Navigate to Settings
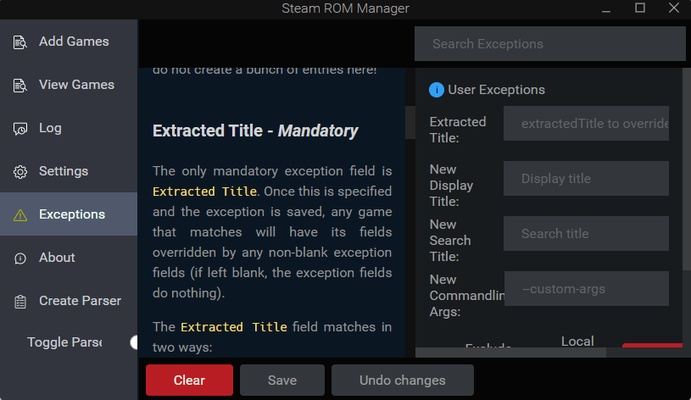The height and width of the screenshot is (400, 691). [x=69, y=171]
